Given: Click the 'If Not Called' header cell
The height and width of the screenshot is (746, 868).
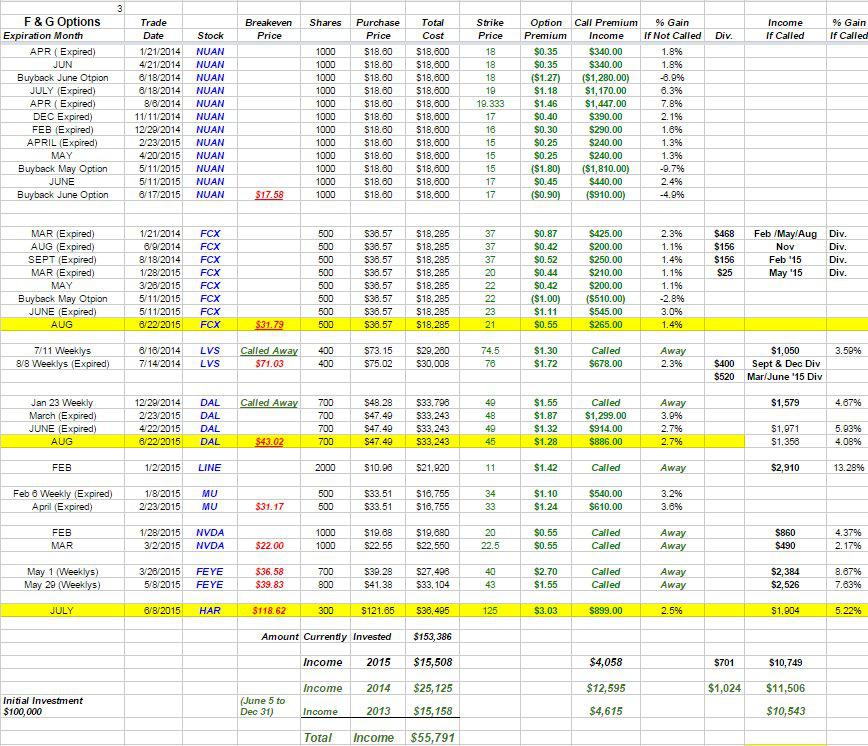Looking at the screenshot, I should pyautogui.click(x=672, y=35).
